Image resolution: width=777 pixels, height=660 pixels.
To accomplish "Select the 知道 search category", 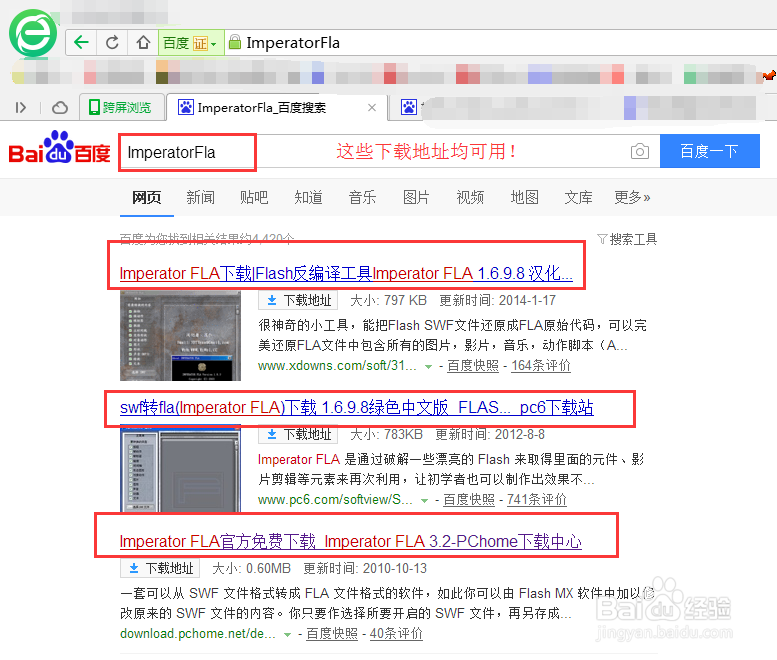I will pos(308,197).
